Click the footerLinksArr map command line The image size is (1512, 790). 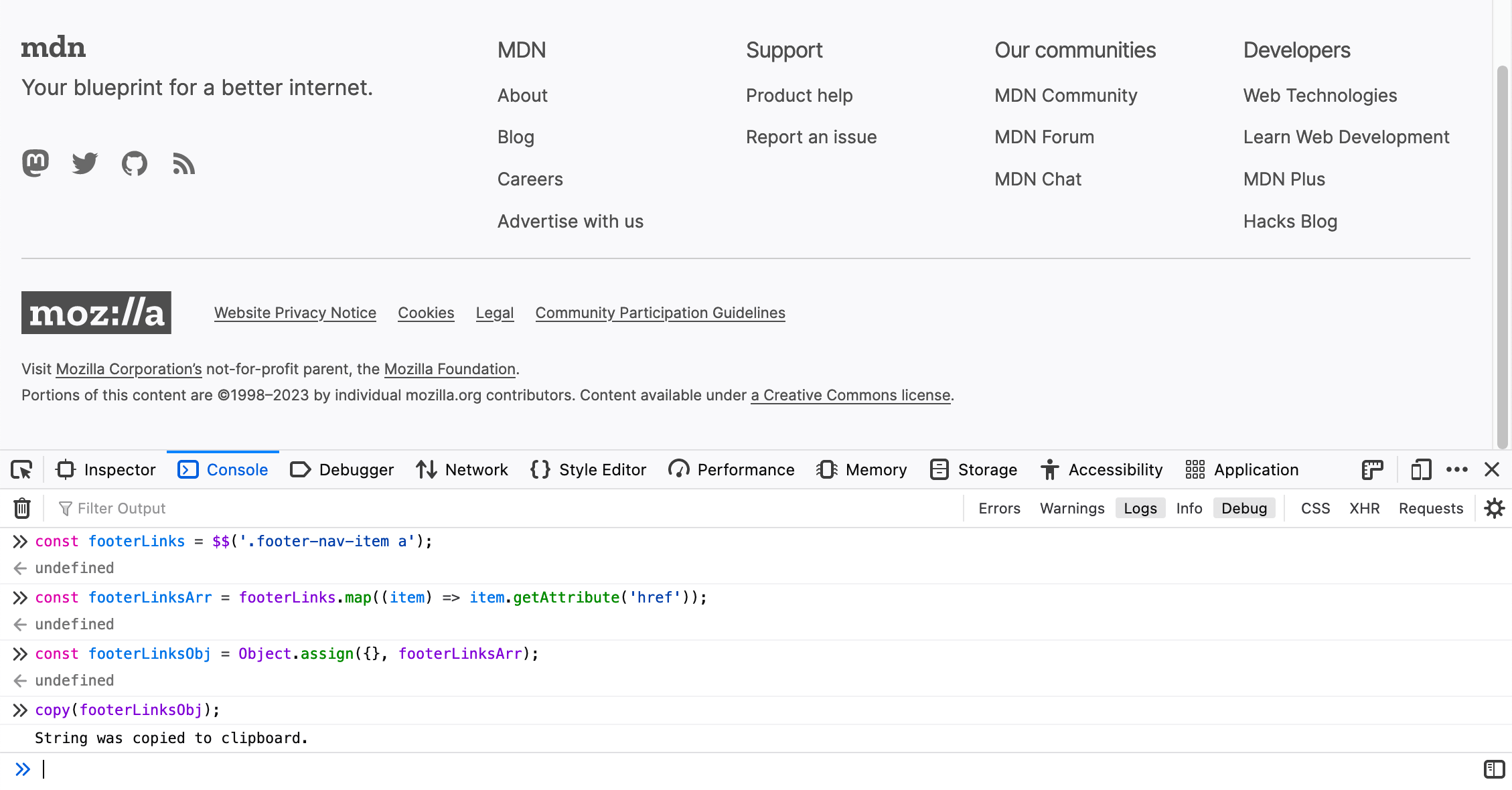point(371,597)
